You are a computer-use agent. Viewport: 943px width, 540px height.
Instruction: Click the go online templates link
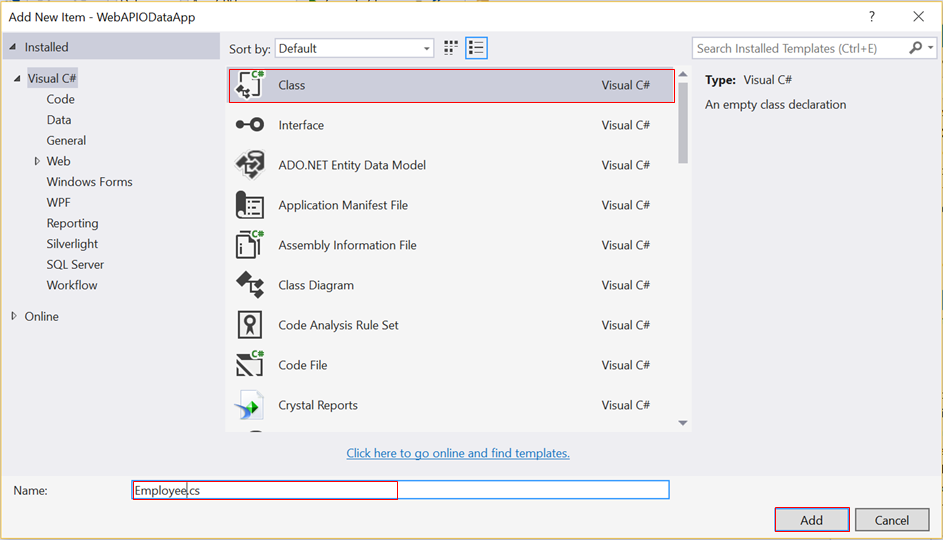458,453
